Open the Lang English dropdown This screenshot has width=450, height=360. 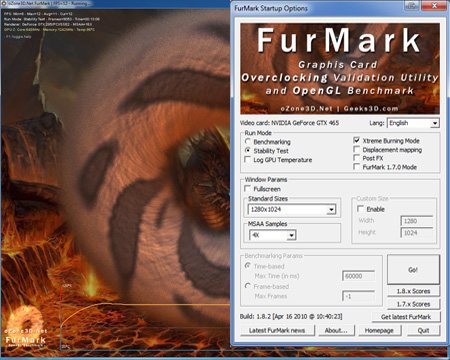click(x=413, y=123)
